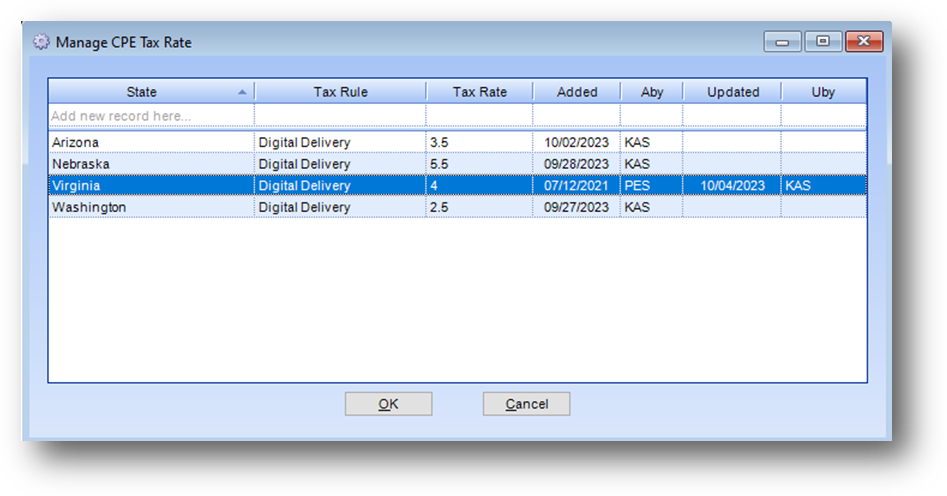Click Washington's KAS Aby cell
Image resolution: width=947 pixels, height=496 pixels.
pos(652,207)
